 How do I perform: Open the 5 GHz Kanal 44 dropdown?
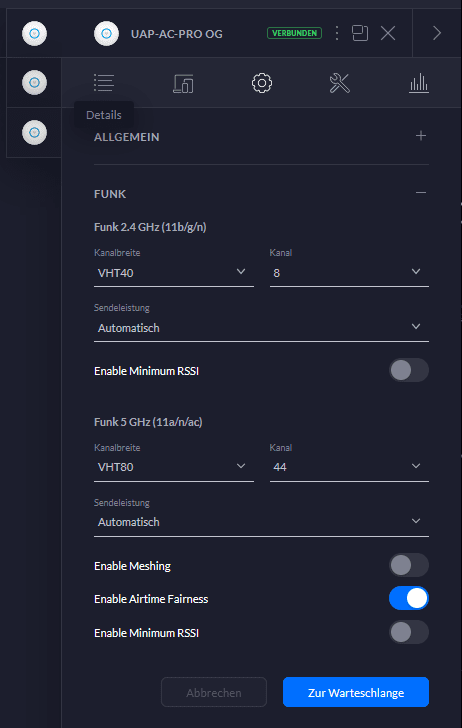pyautogui.click(x=349, y=467)
